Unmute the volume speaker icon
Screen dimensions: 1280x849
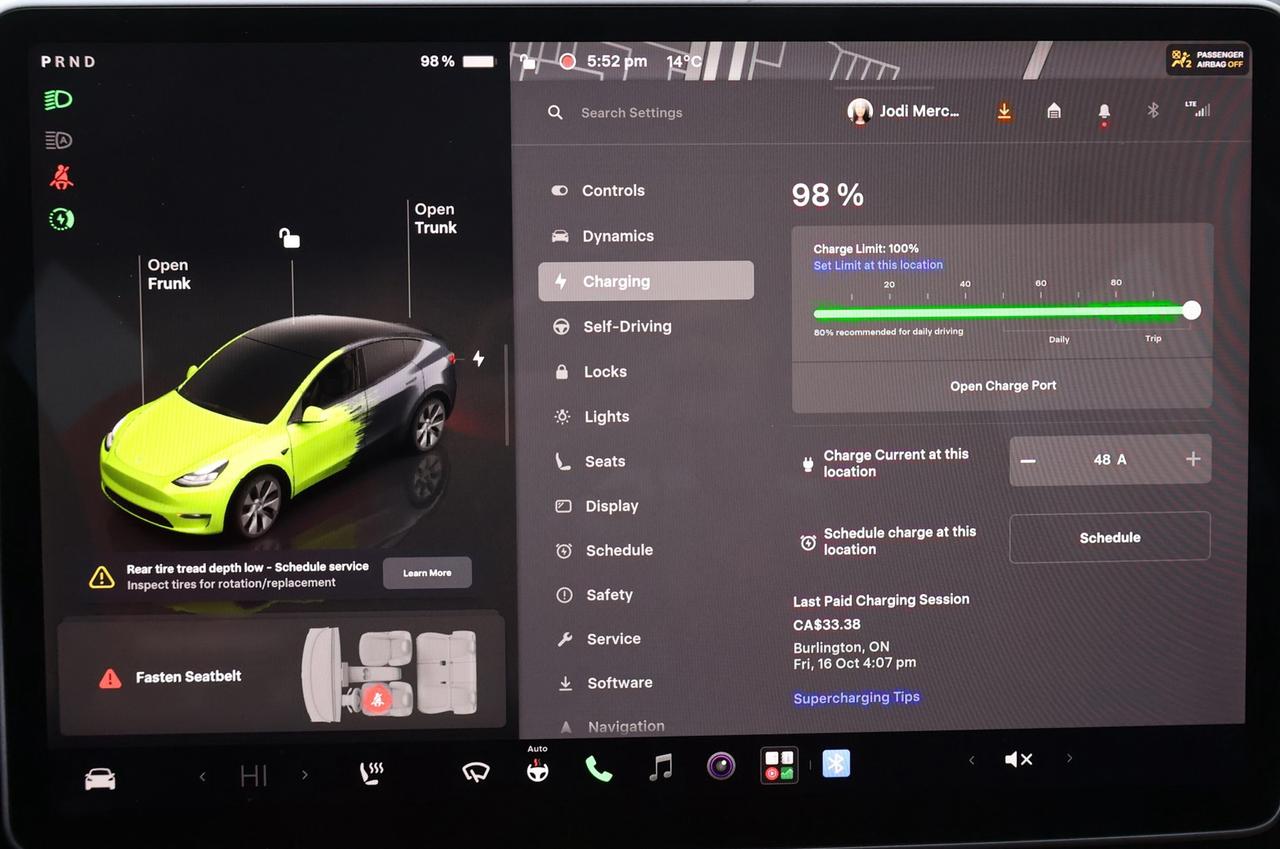1018,760
